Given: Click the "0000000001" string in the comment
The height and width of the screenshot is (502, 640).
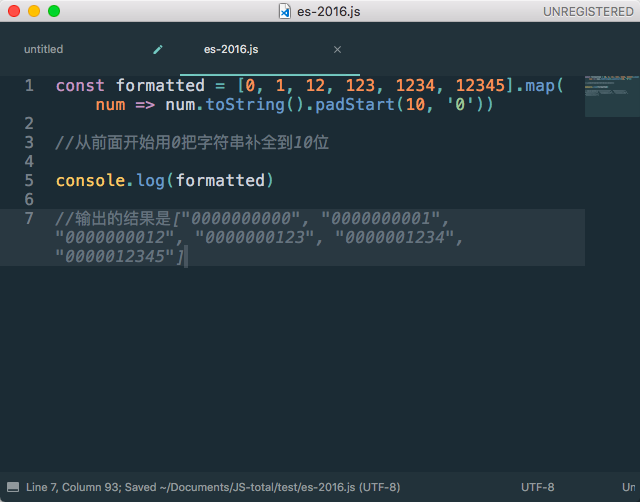Looking at the screenshot, I should (380, 218).
